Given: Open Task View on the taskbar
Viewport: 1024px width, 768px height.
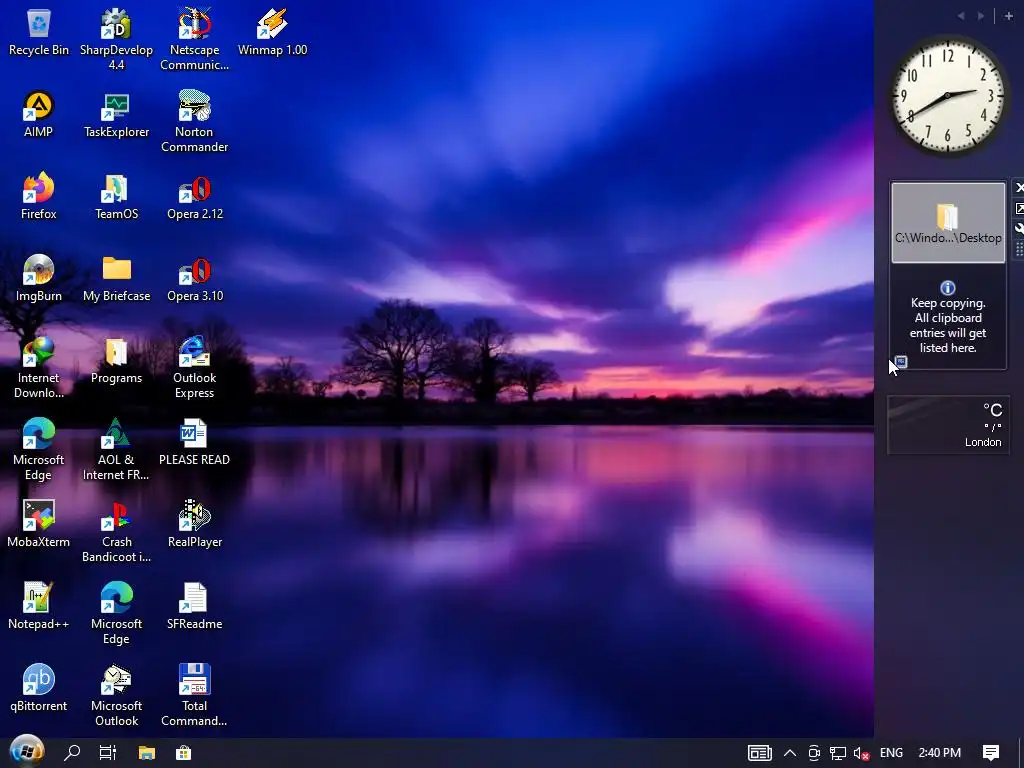Looking at the screenshot, I should [108, 753].
